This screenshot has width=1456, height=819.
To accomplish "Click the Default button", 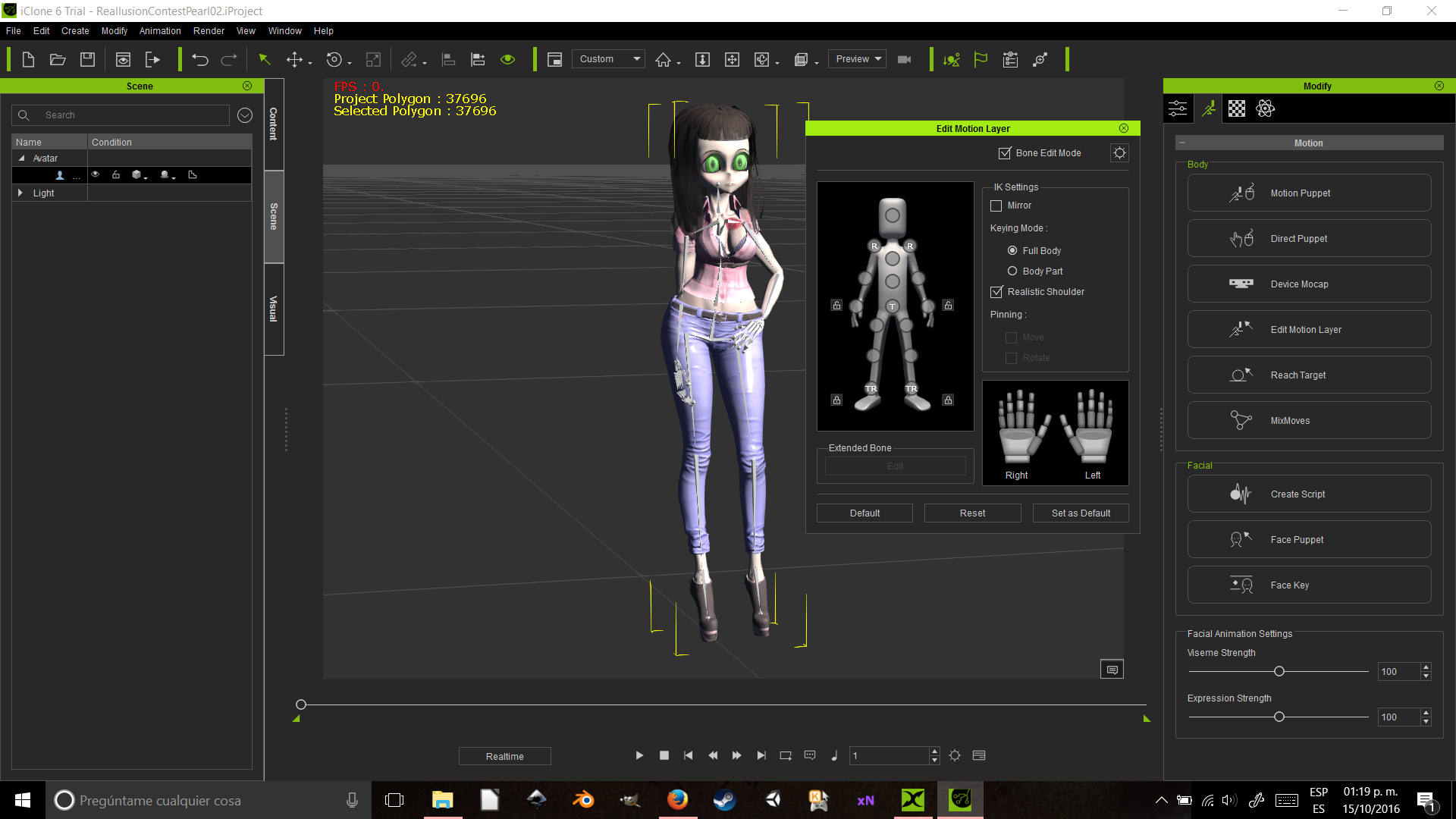I will pyautogui.click(x=864, y=513).
